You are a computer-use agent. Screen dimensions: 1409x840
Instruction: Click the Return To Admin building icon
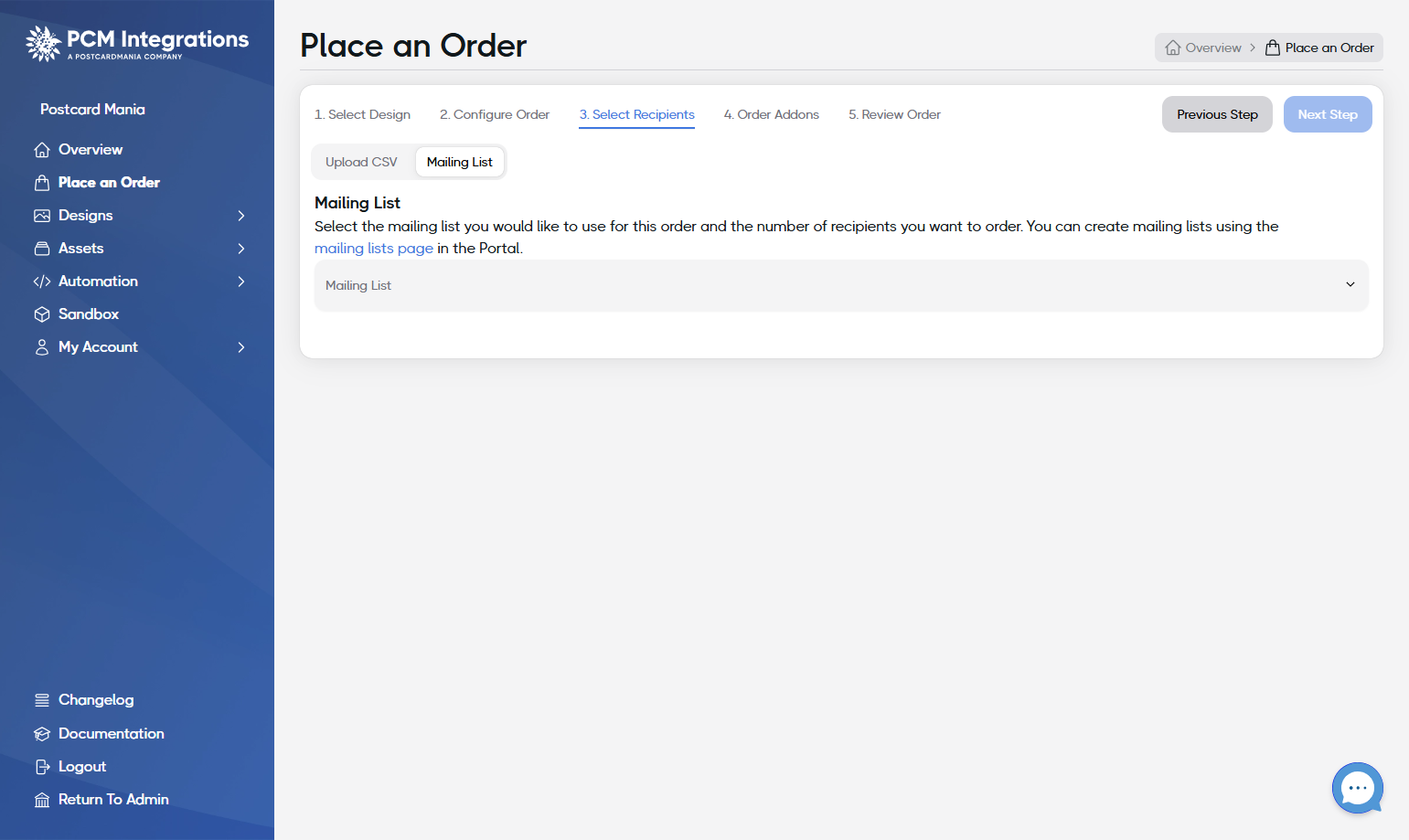coord(42,800)
